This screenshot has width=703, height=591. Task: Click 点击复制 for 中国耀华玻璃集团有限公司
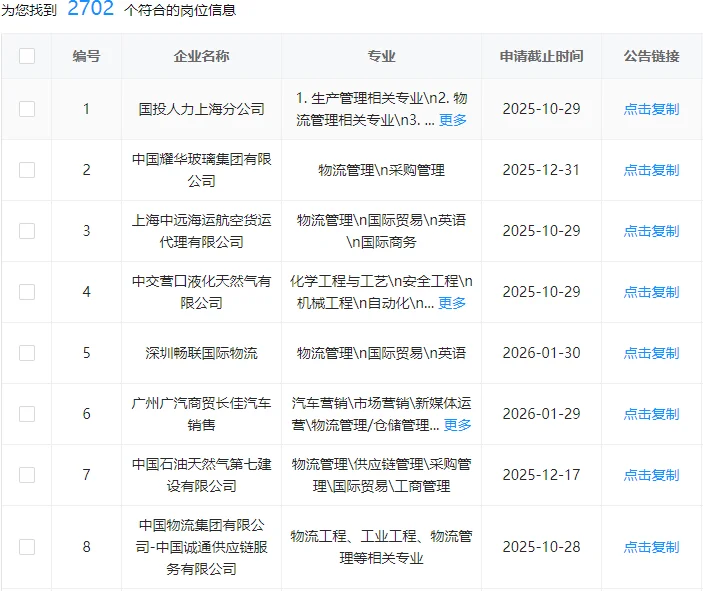point(651,170)
